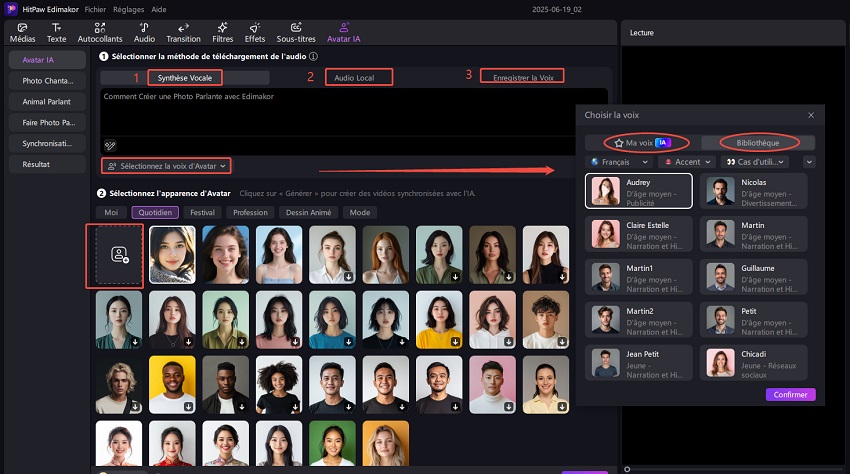Image resolution: width=850 pixels, height=474 pixels.
Task: Click the script text input area
Action: 354,112
